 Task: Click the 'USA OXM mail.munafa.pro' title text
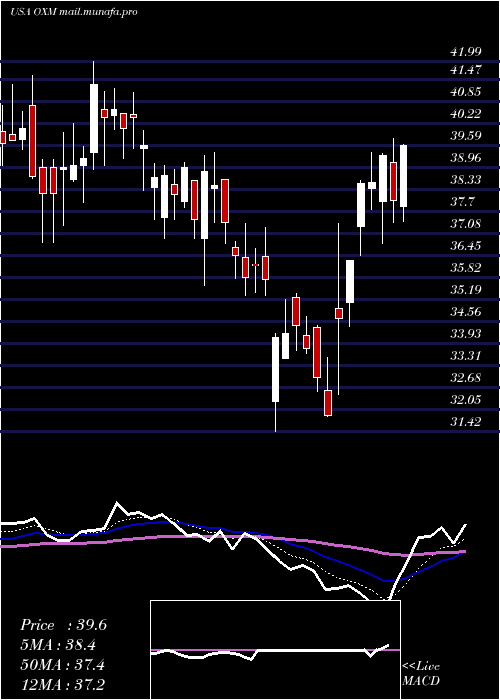point(74,12)
